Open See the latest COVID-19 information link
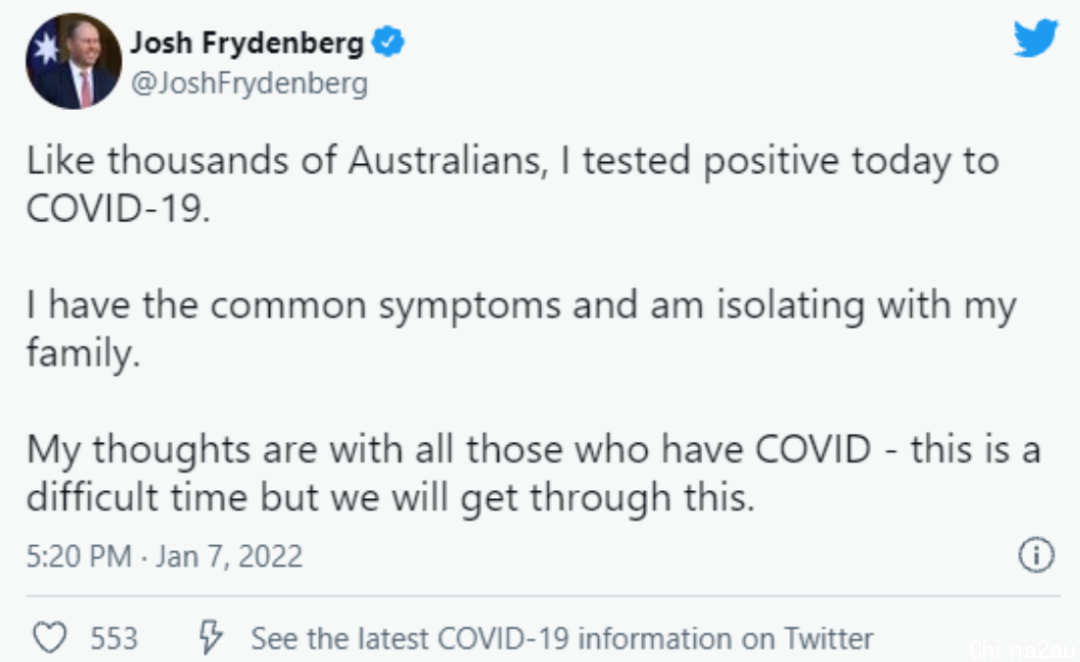1080x662 pixels. pyautogui.click(x=562, y=639)
